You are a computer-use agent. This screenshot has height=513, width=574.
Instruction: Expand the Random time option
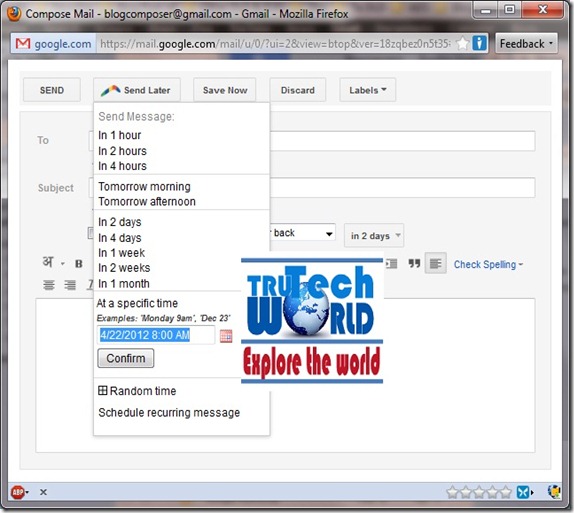pos(137,391)
